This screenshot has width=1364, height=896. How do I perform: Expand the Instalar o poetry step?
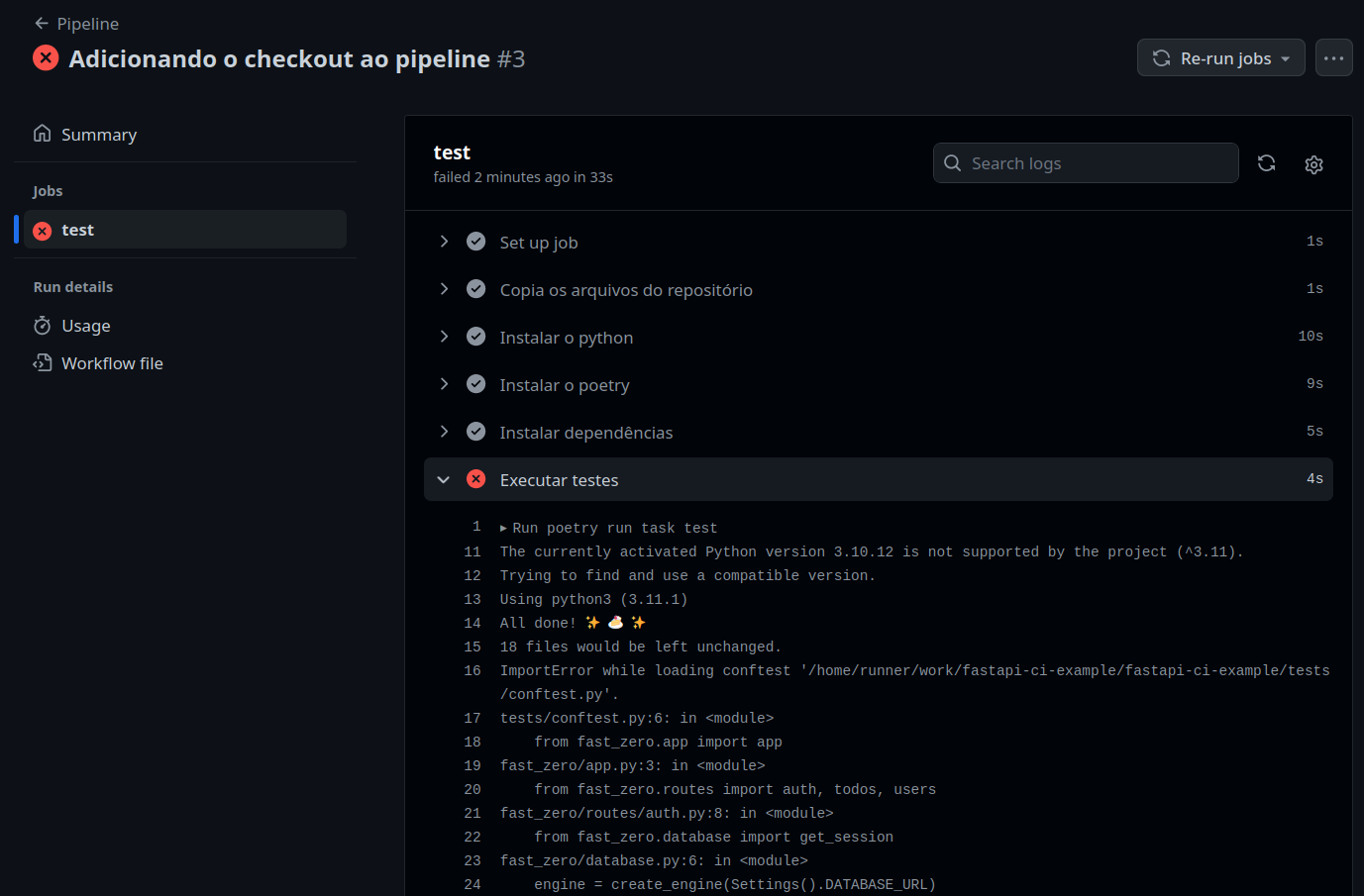(444, 384)
